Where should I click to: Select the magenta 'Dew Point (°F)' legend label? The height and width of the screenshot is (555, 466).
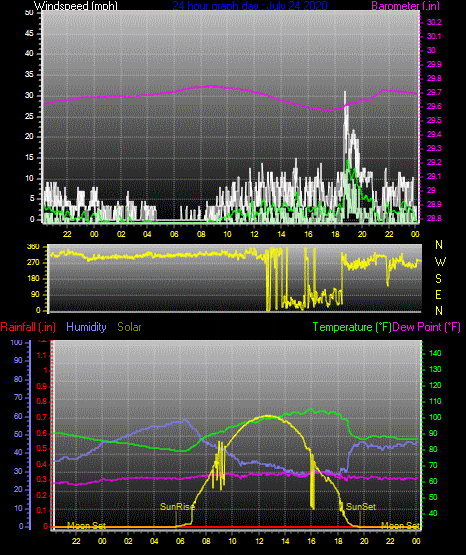tap(426, 327)
